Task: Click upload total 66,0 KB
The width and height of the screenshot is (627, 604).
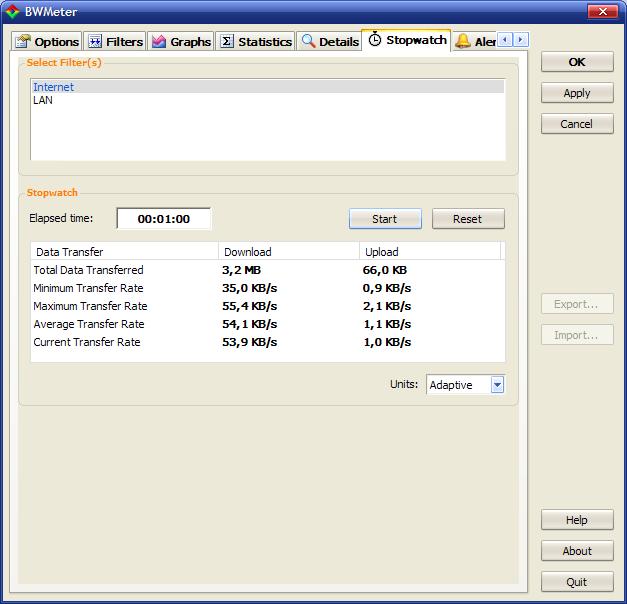Action: [x=385, y=270]
